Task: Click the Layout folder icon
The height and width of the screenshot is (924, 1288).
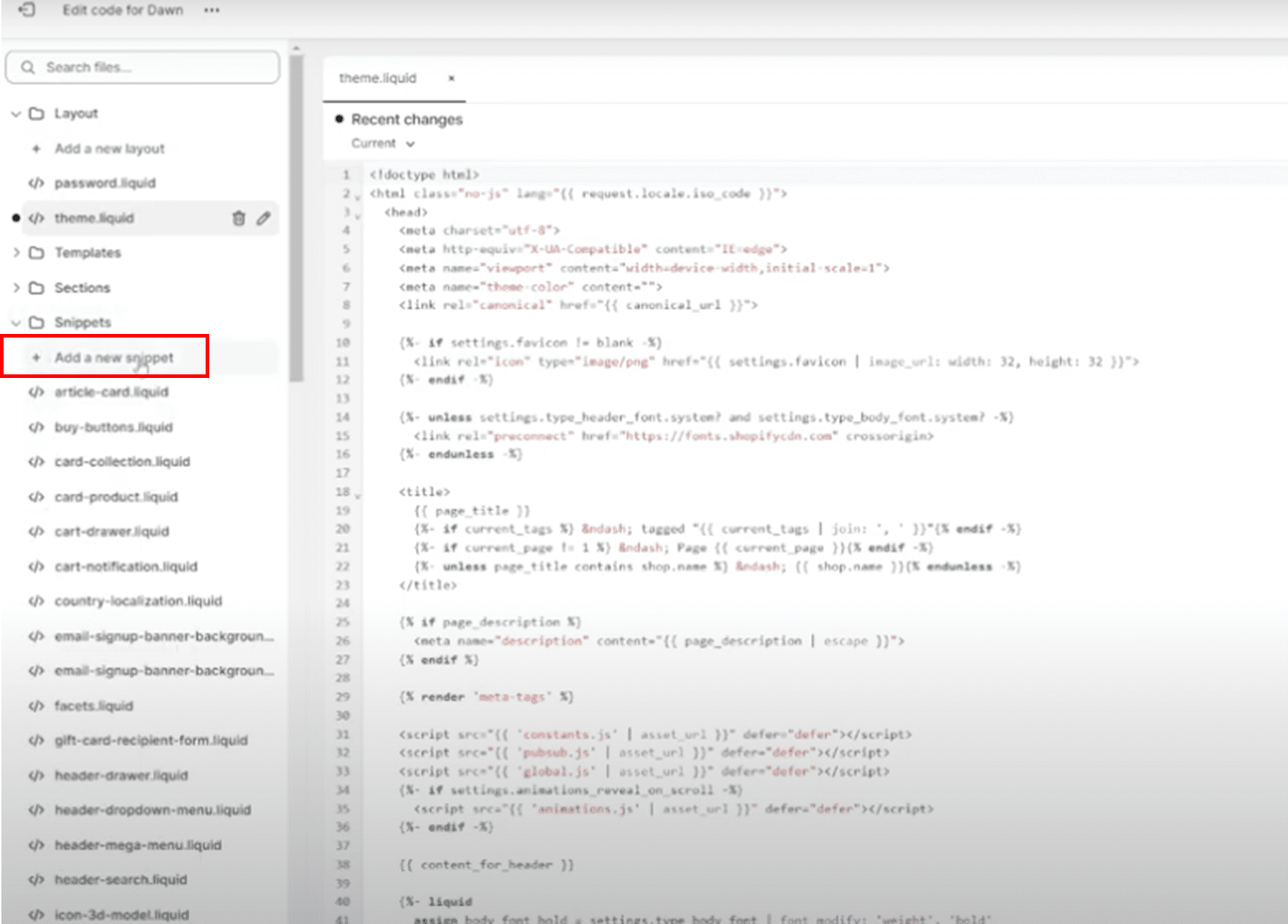Action: point(36,114)
